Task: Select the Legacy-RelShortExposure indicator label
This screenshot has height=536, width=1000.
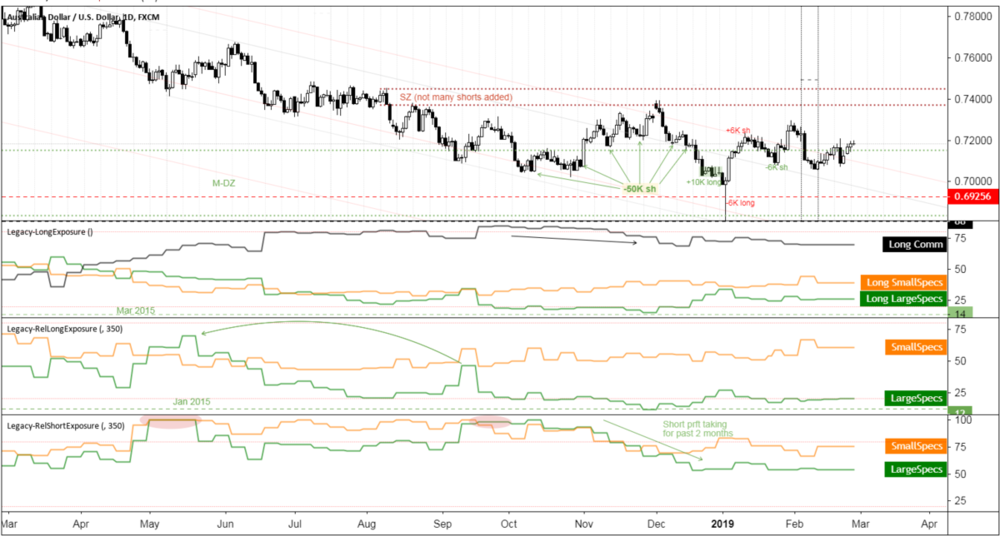Action: [x=64, y=426]
